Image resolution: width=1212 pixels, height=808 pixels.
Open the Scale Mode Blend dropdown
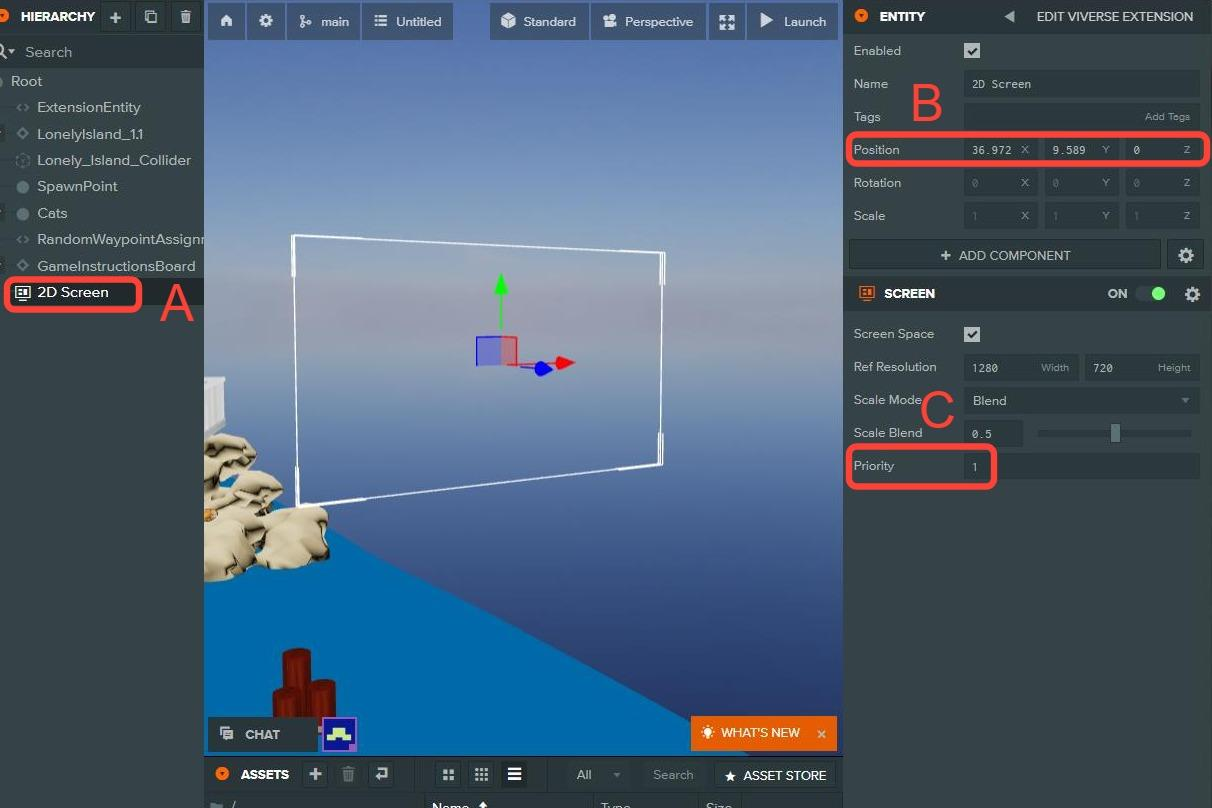(x=1081, y=400)
